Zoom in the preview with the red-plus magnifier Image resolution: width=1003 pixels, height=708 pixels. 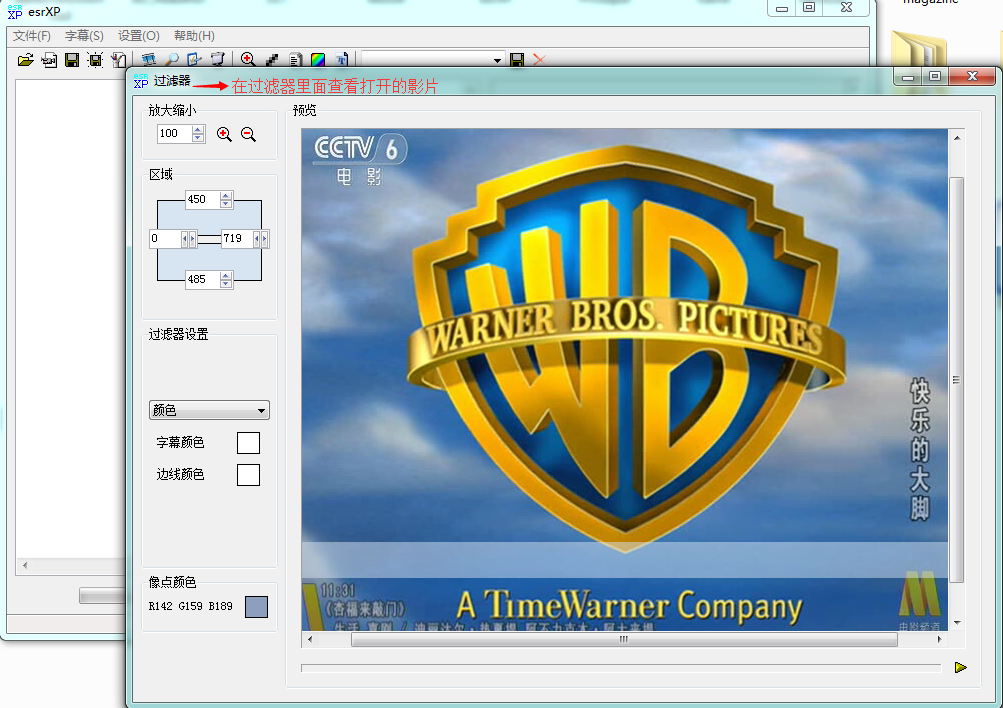click(224, 134)
